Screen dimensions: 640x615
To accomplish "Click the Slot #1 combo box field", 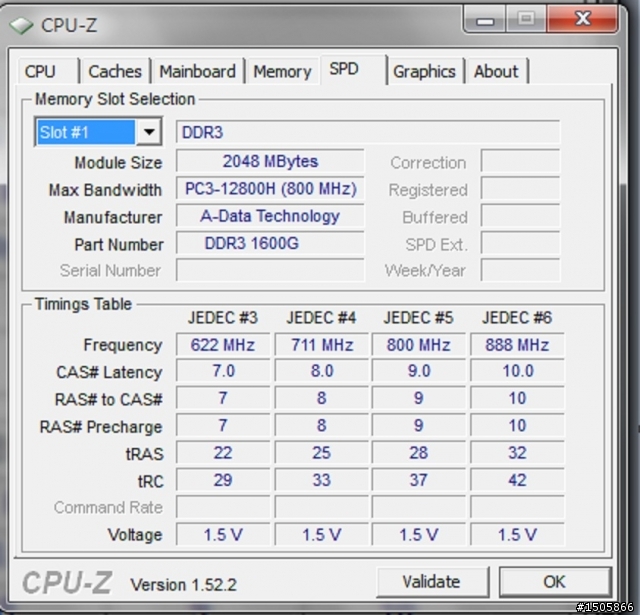I will pos(98,132).
